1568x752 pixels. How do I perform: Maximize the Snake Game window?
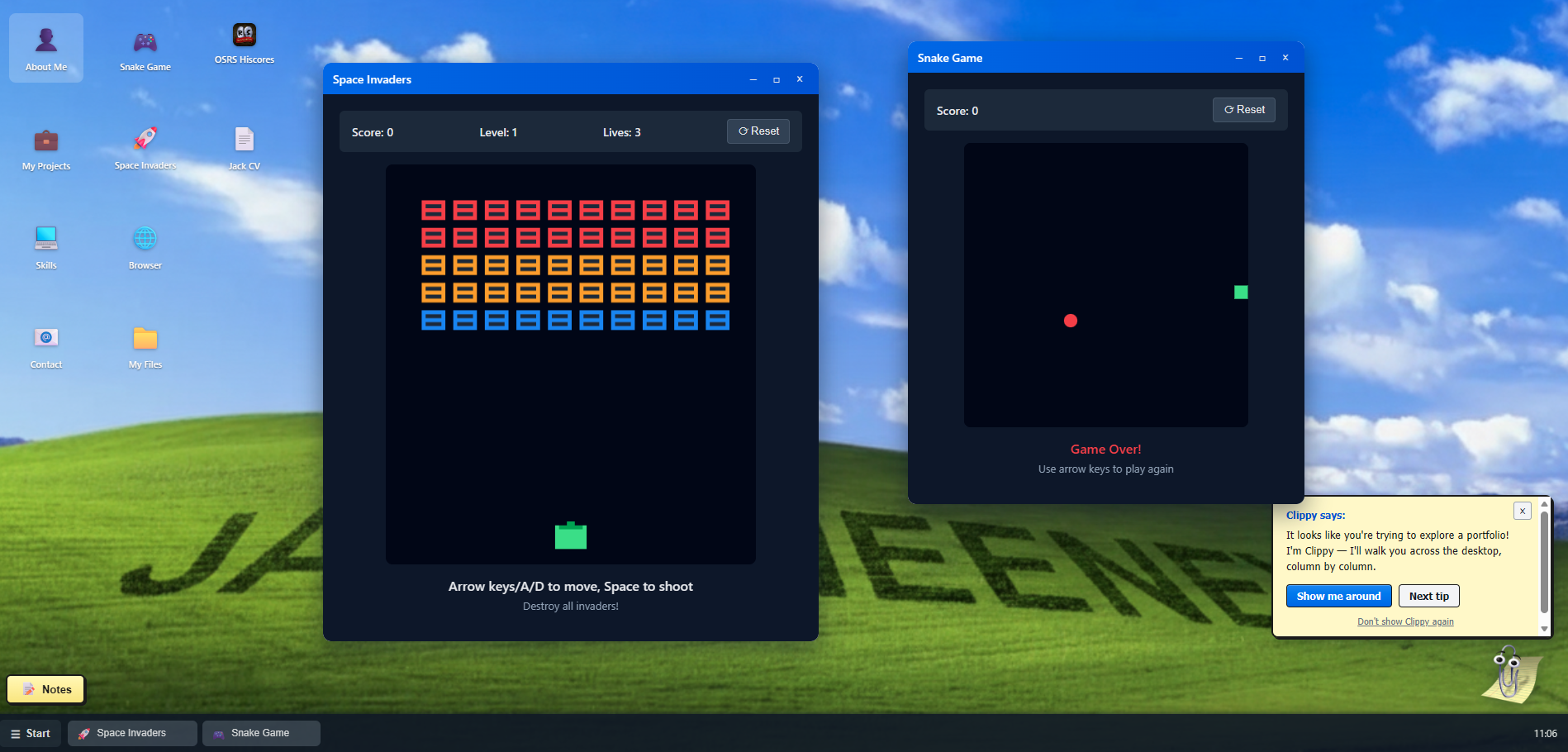pos(1262,58)
